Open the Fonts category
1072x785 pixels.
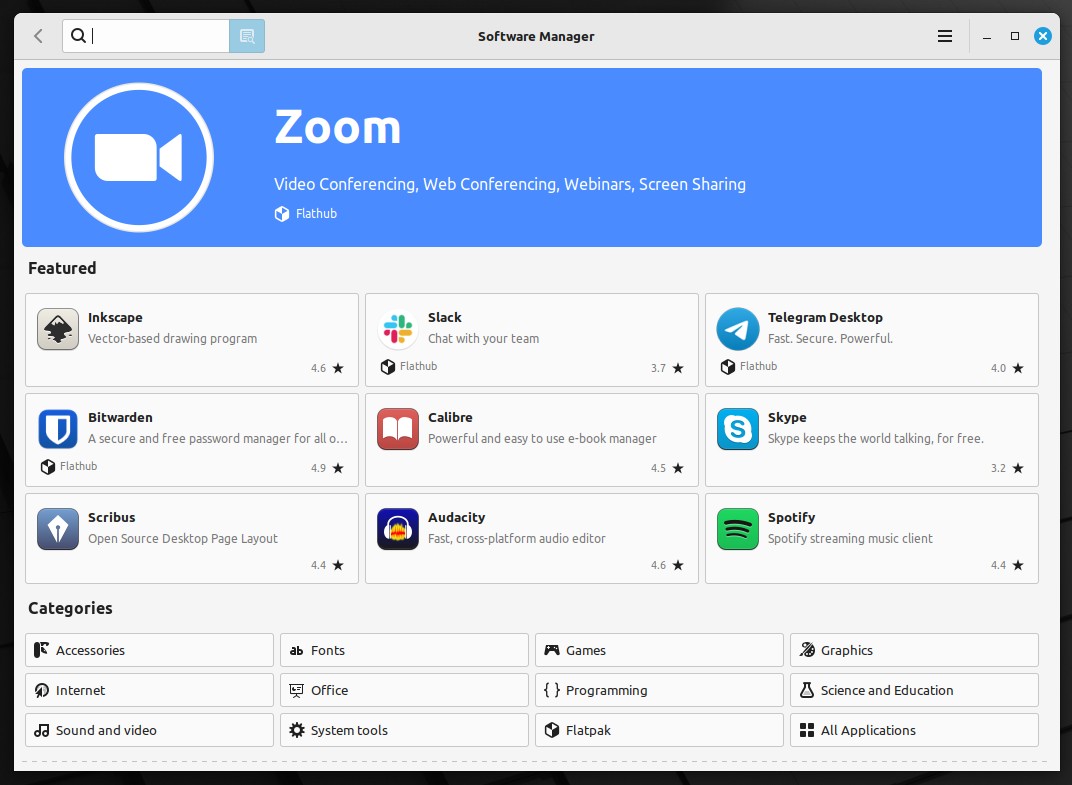click(x=404, y=650)
